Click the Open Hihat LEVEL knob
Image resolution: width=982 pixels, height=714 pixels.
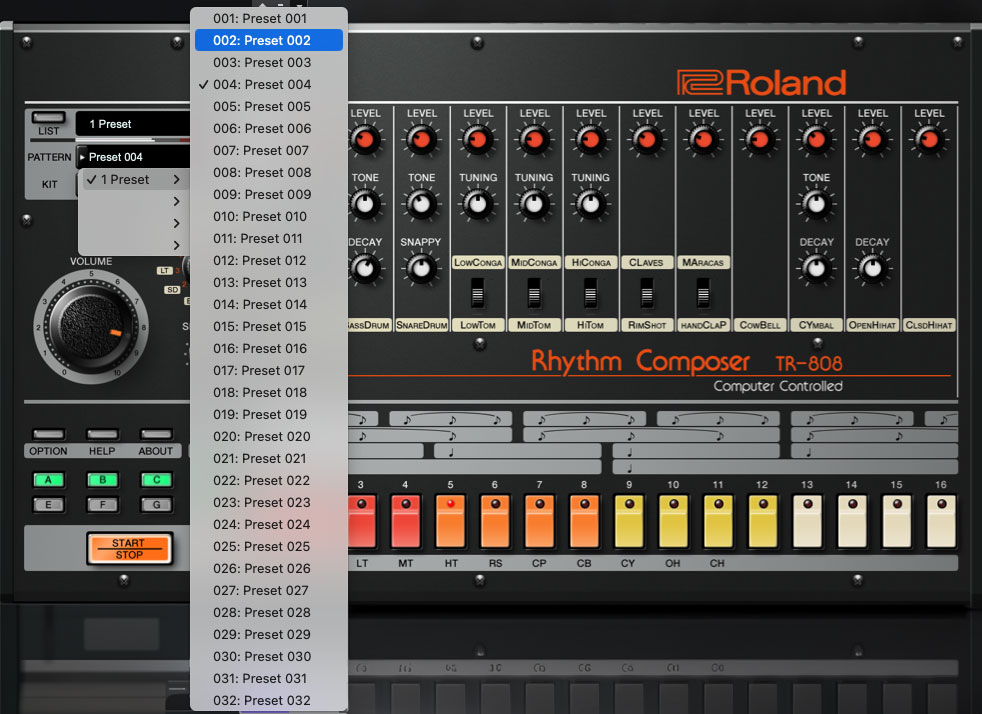pos(872,139)
